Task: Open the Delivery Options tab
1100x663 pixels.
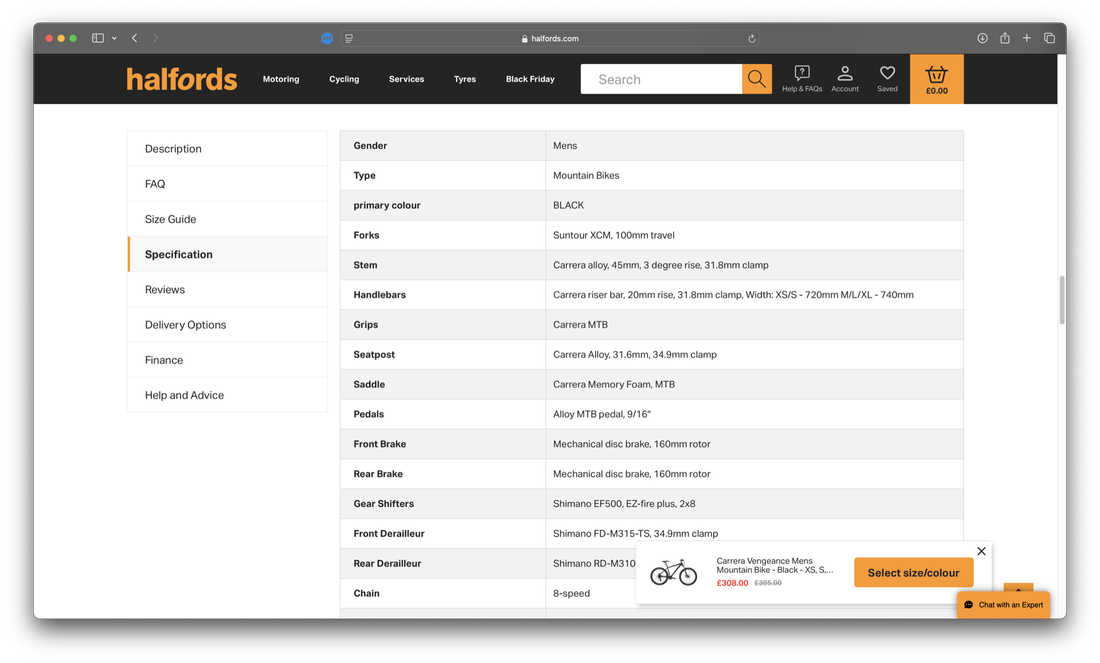Action: click(x=227, y=324)
